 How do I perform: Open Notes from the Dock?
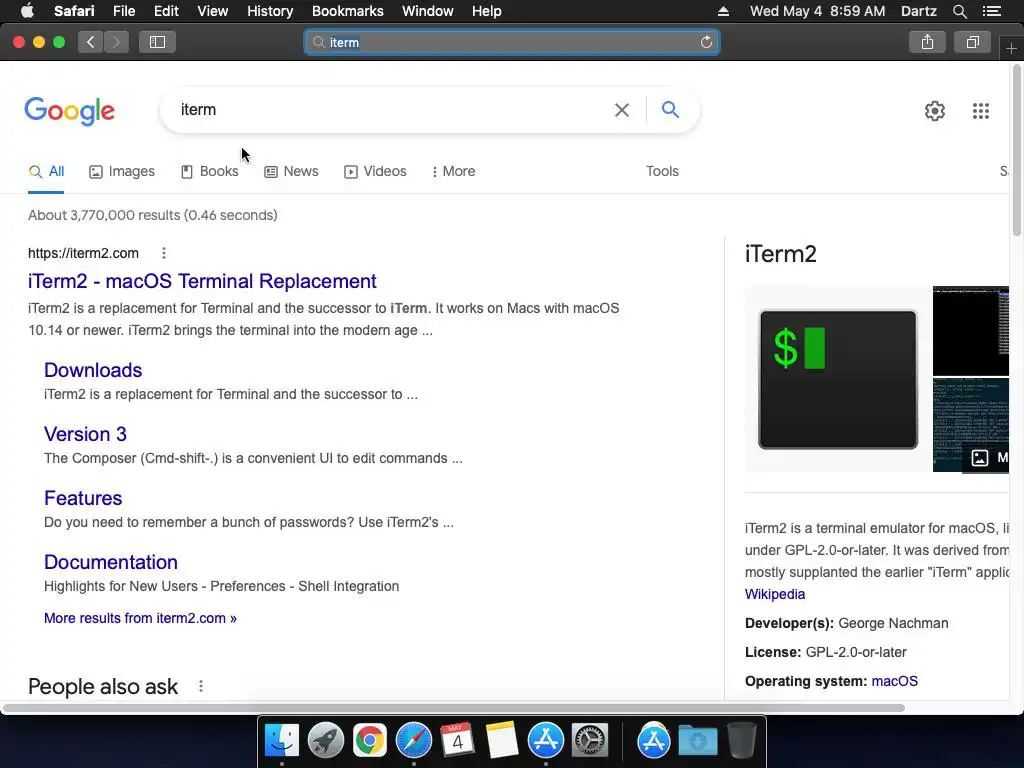point(502,741)
